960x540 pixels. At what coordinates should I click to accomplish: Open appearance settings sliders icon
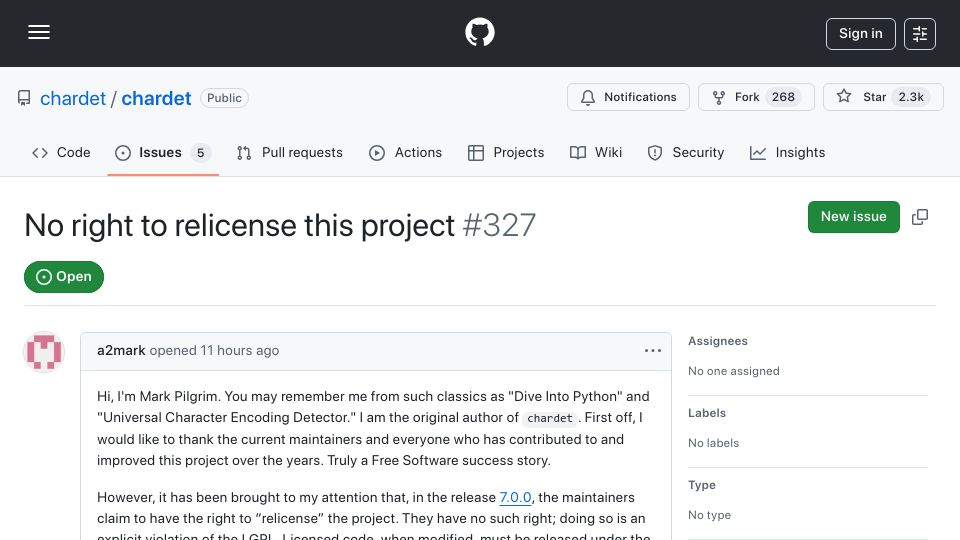(x=920, y=34)
